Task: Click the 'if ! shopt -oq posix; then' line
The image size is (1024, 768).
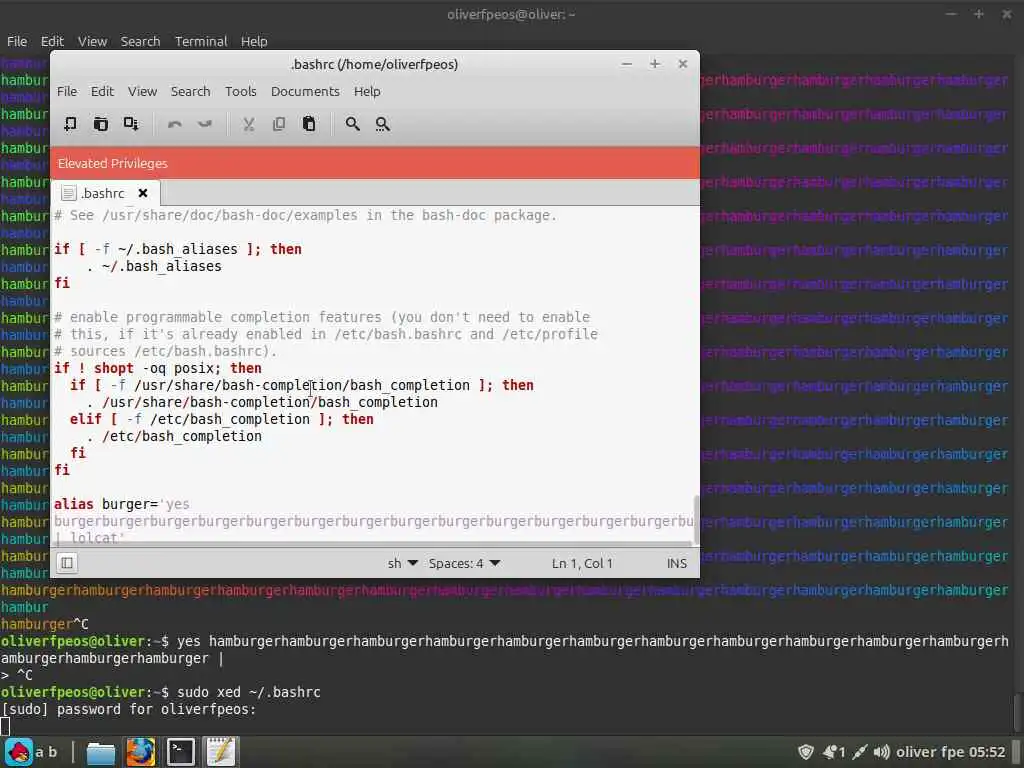Action: click(157, 368)
